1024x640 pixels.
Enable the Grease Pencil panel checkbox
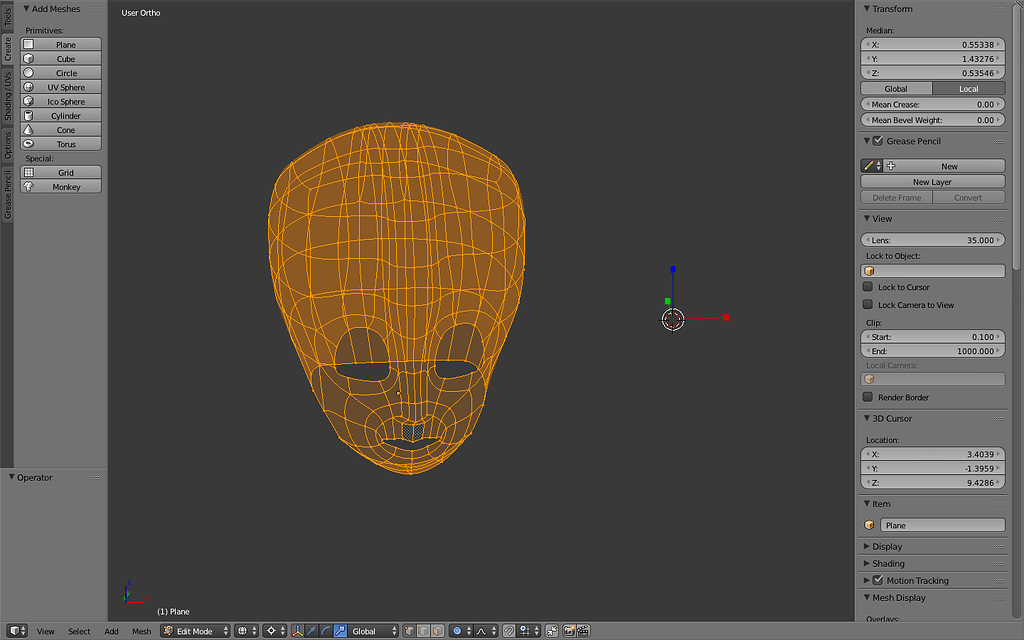878,141
